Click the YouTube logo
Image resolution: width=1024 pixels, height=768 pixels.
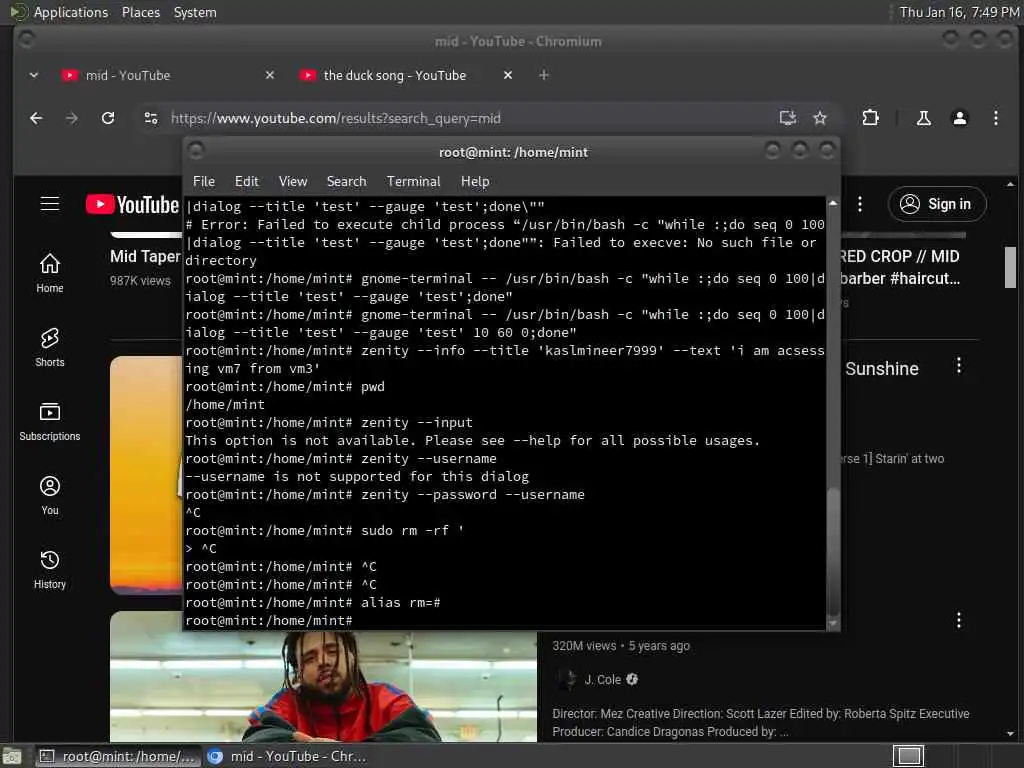click(133, 204)
